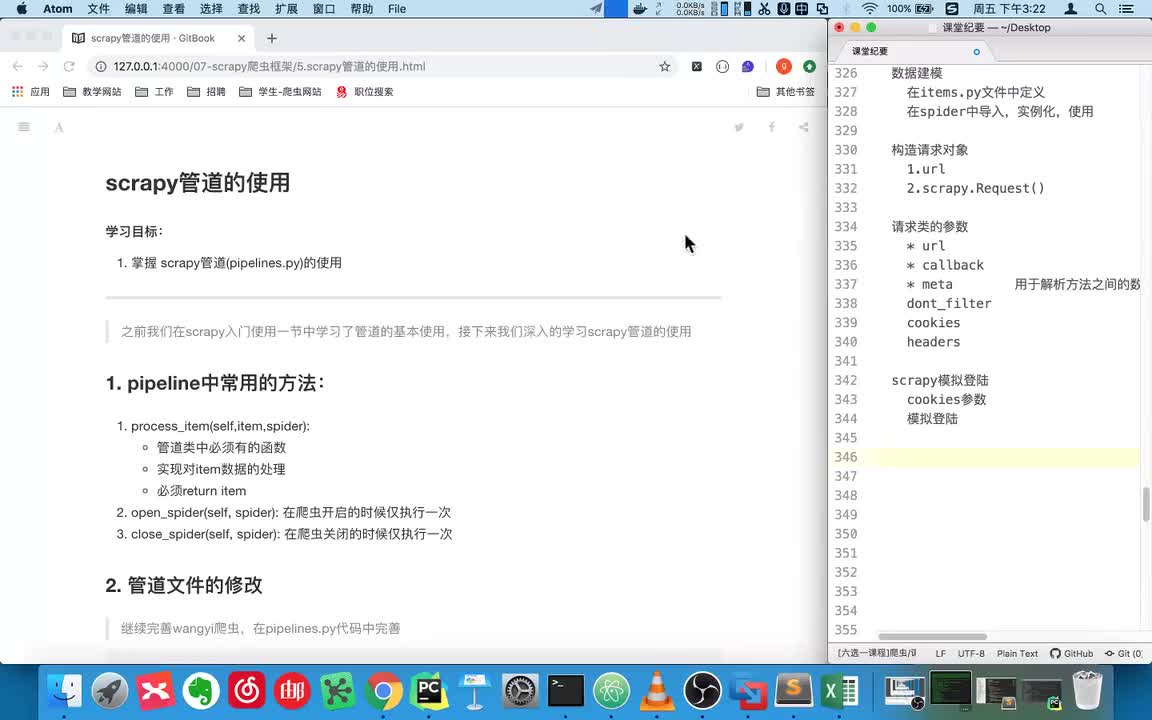Reload the scrapy GitBook page
Viewport: 1152px width, 720px height.
[x=69, y=66]
